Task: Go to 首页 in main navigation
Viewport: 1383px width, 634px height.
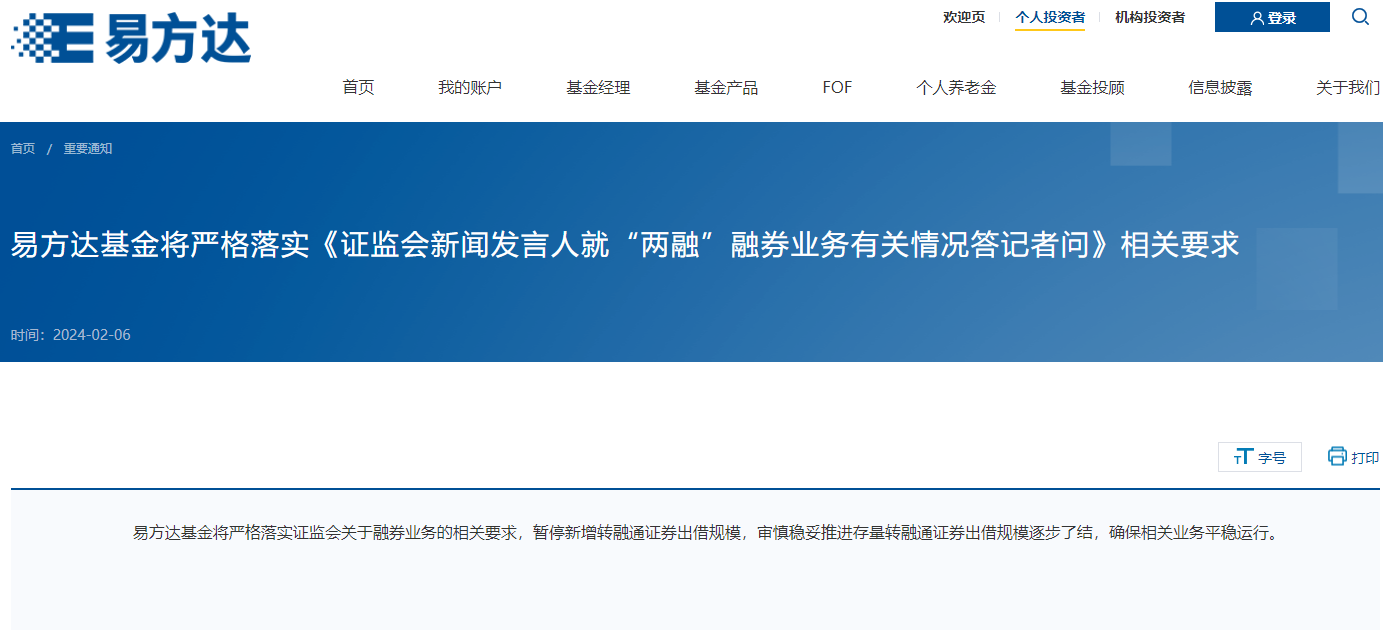Action: [358, 88]
